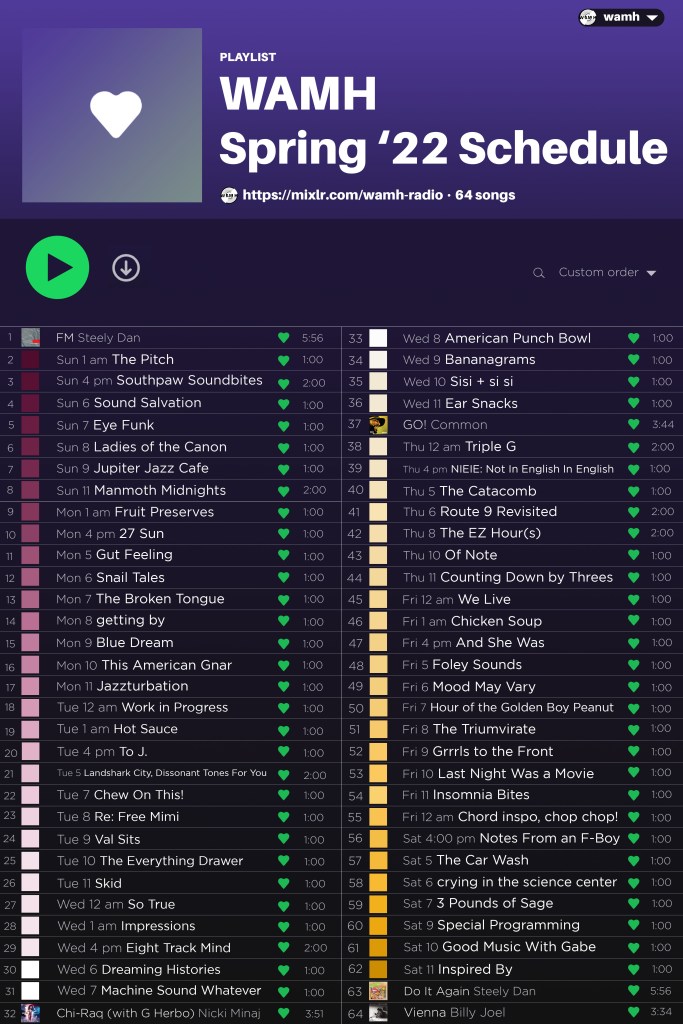683x1024 pixels.
Task: Click the Sun 1 am The Pitch color swatch
Action: click(x=31, y=360)
